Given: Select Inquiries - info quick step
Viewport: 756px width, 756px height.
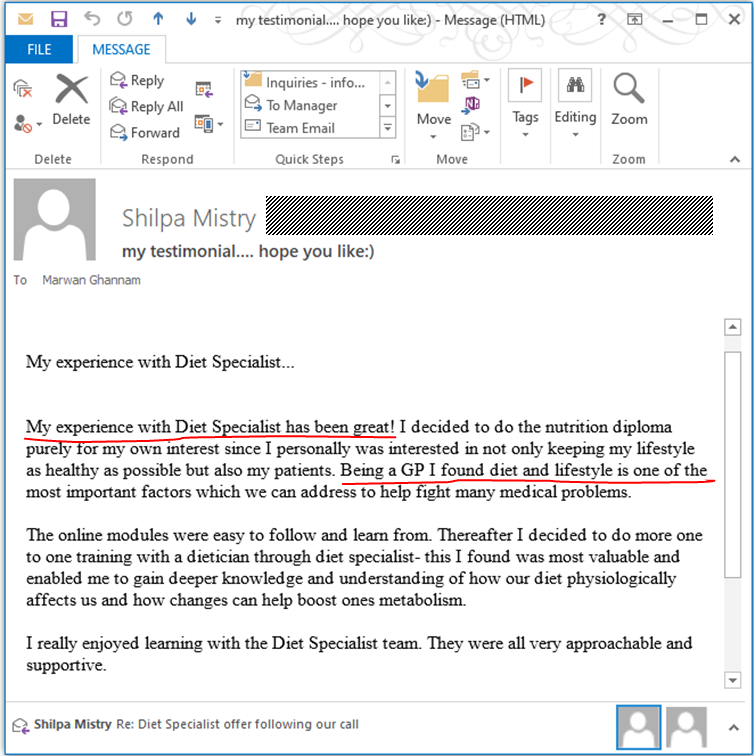Looking at the screenshot, I should [310, 82].
